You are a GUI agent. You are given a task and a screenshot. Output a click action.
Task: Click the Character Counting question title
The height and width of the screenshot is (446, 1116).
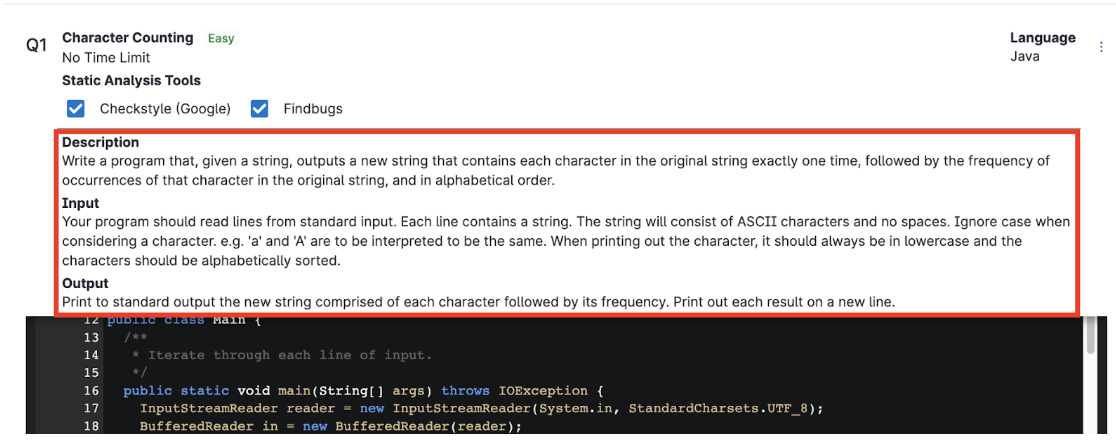(127, 38)
